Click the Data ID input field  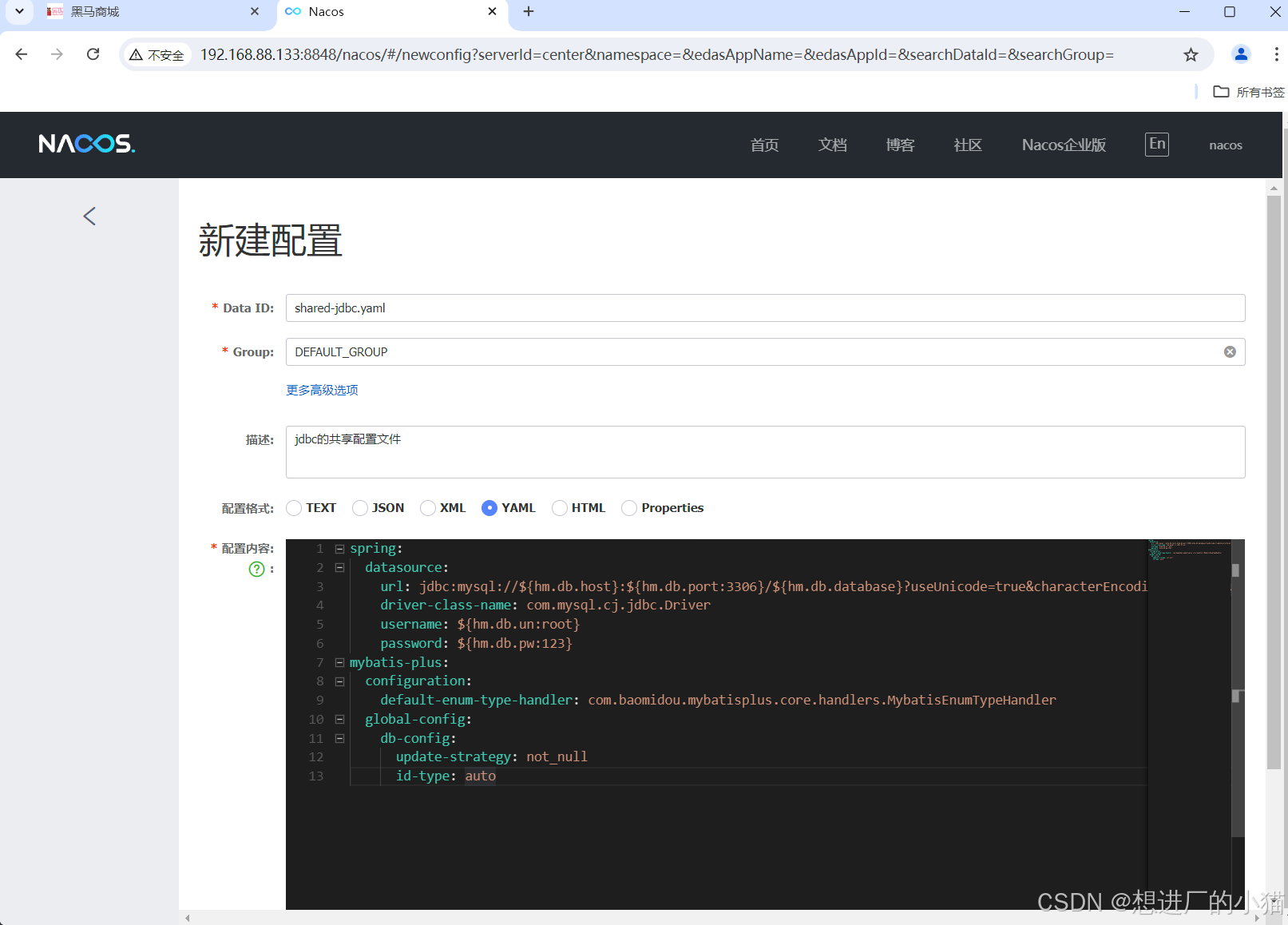765,308
